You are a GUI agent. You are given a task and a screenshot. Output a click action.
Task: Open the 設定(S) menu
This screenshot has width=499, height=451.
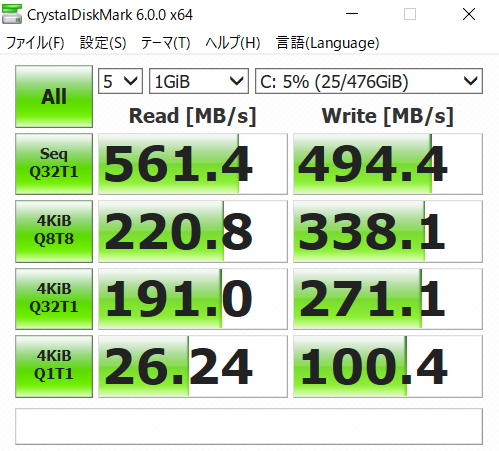103,43
